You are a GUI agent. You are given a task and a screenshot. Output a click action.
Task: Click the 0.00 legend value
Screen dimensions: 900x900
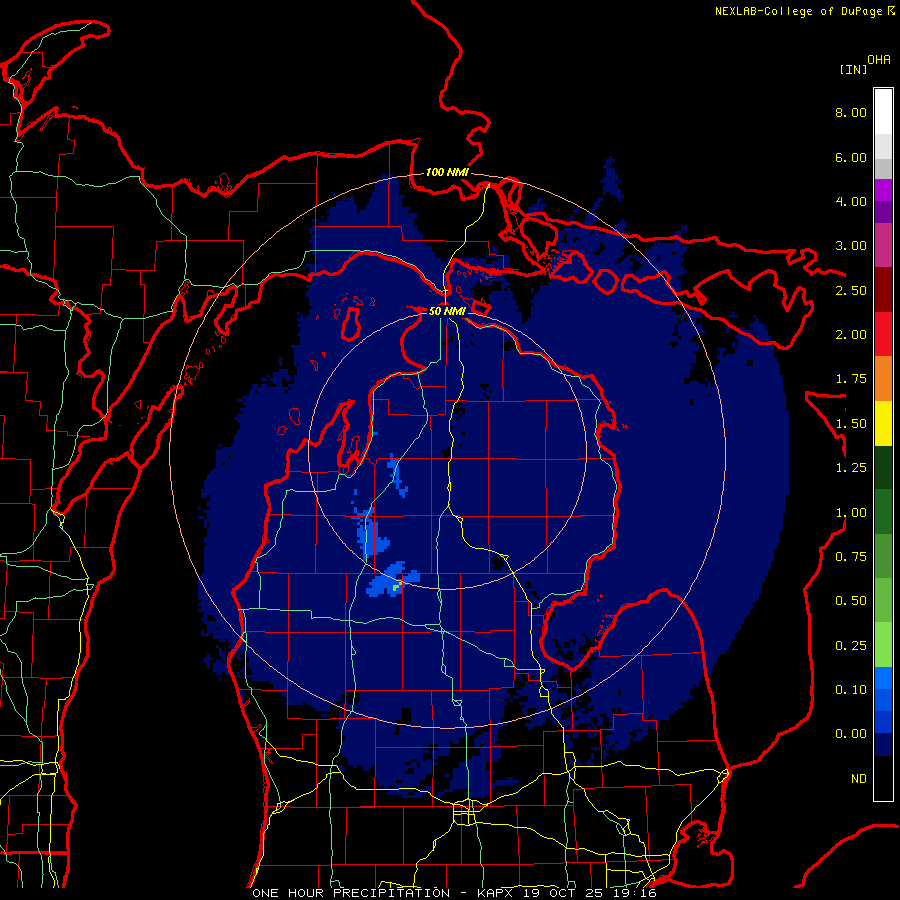tap(851, 734)
